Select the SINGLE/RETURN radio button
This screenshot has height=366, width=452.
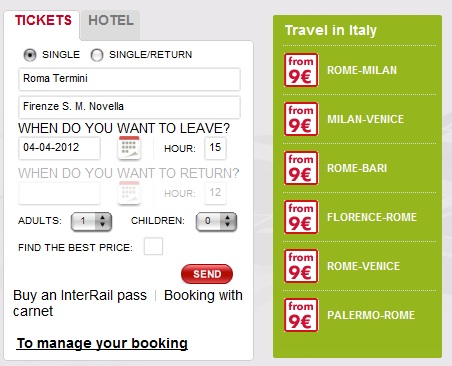tap(97, 55)
